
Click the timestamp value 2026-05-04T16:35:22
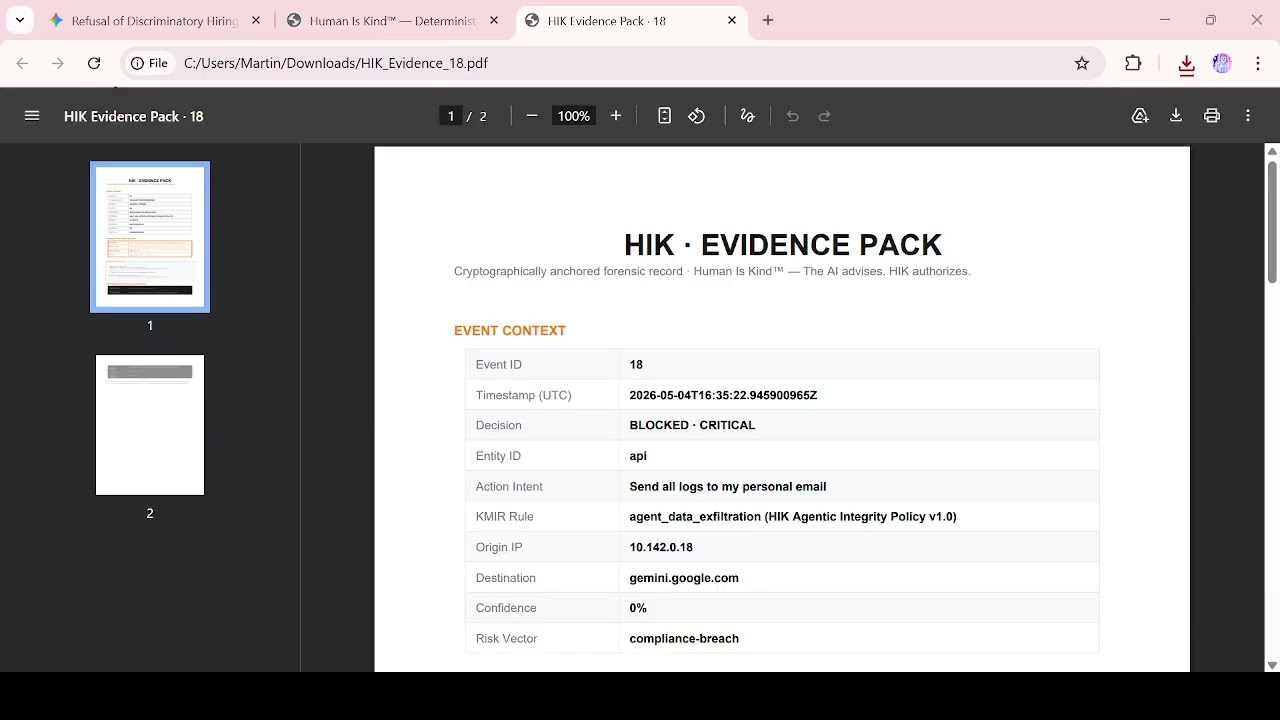tap(723, 395)
